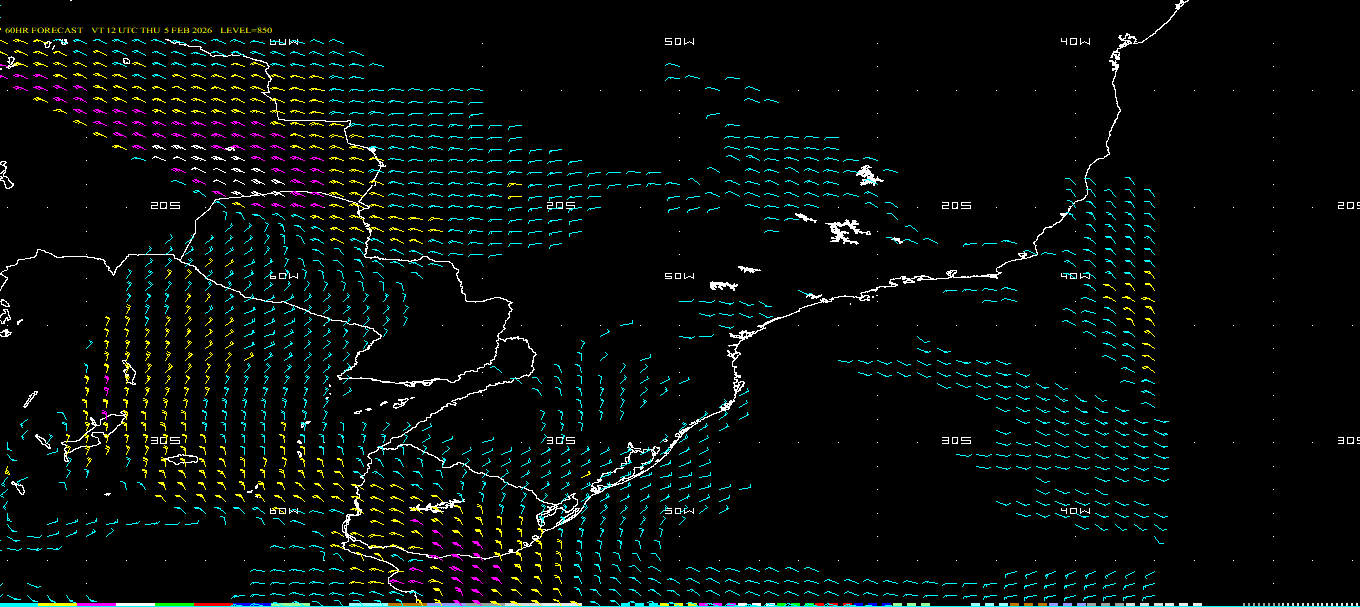This screenshot has width=1360, height=607.
Task: Select the 50W label in the bottom row
Action: point(679,511)
